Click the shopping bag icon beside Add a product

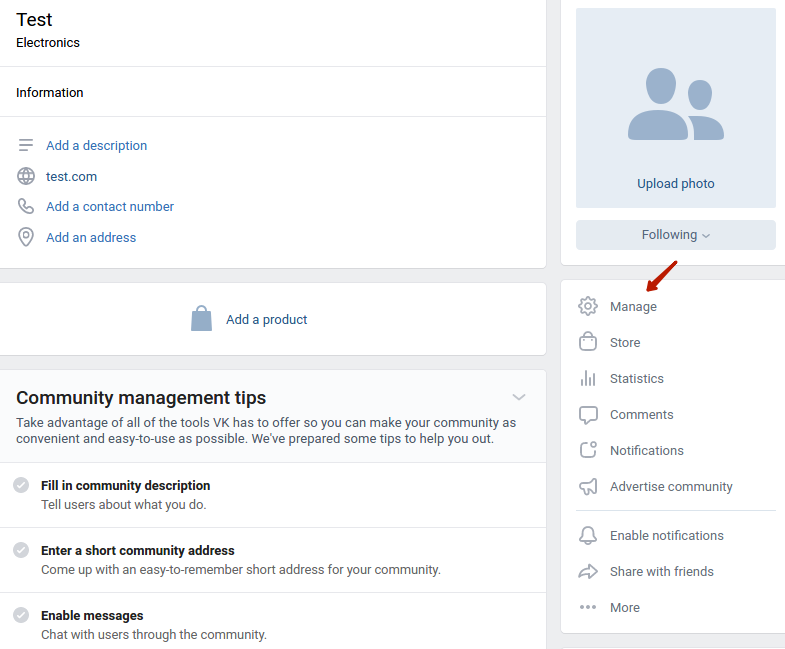tap(201, 318)
